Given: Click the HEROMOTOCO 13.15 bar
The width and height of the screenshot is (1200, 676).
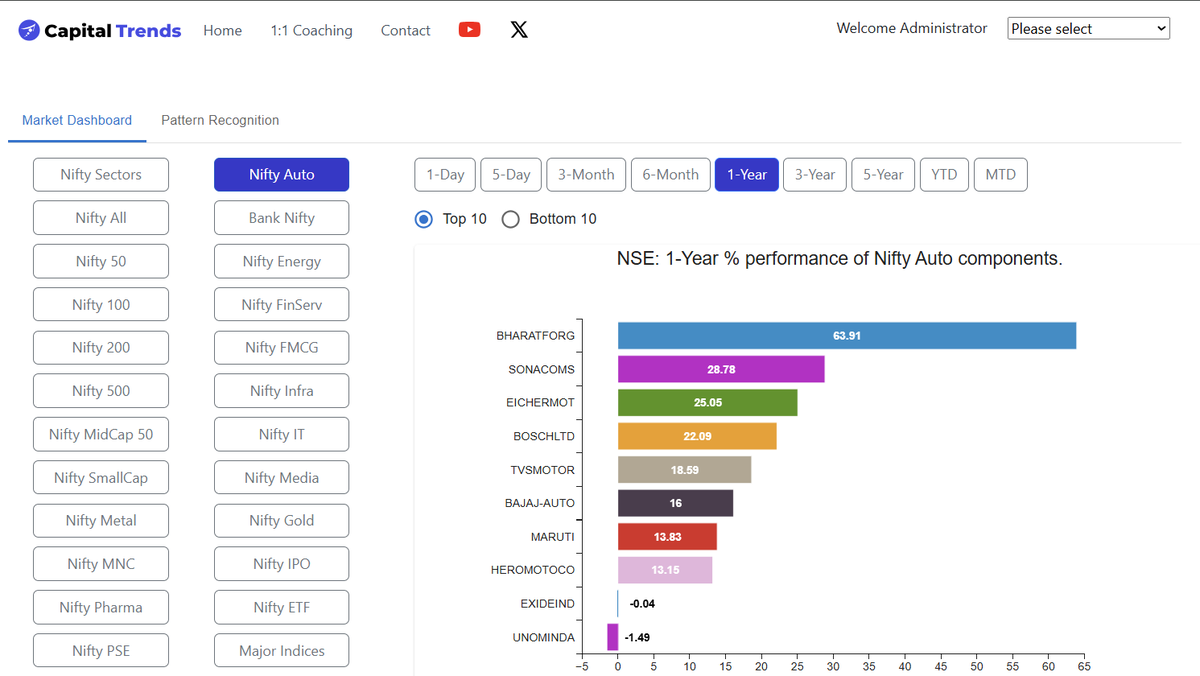Looking at the screenshot, I should (x=665, y=570).
